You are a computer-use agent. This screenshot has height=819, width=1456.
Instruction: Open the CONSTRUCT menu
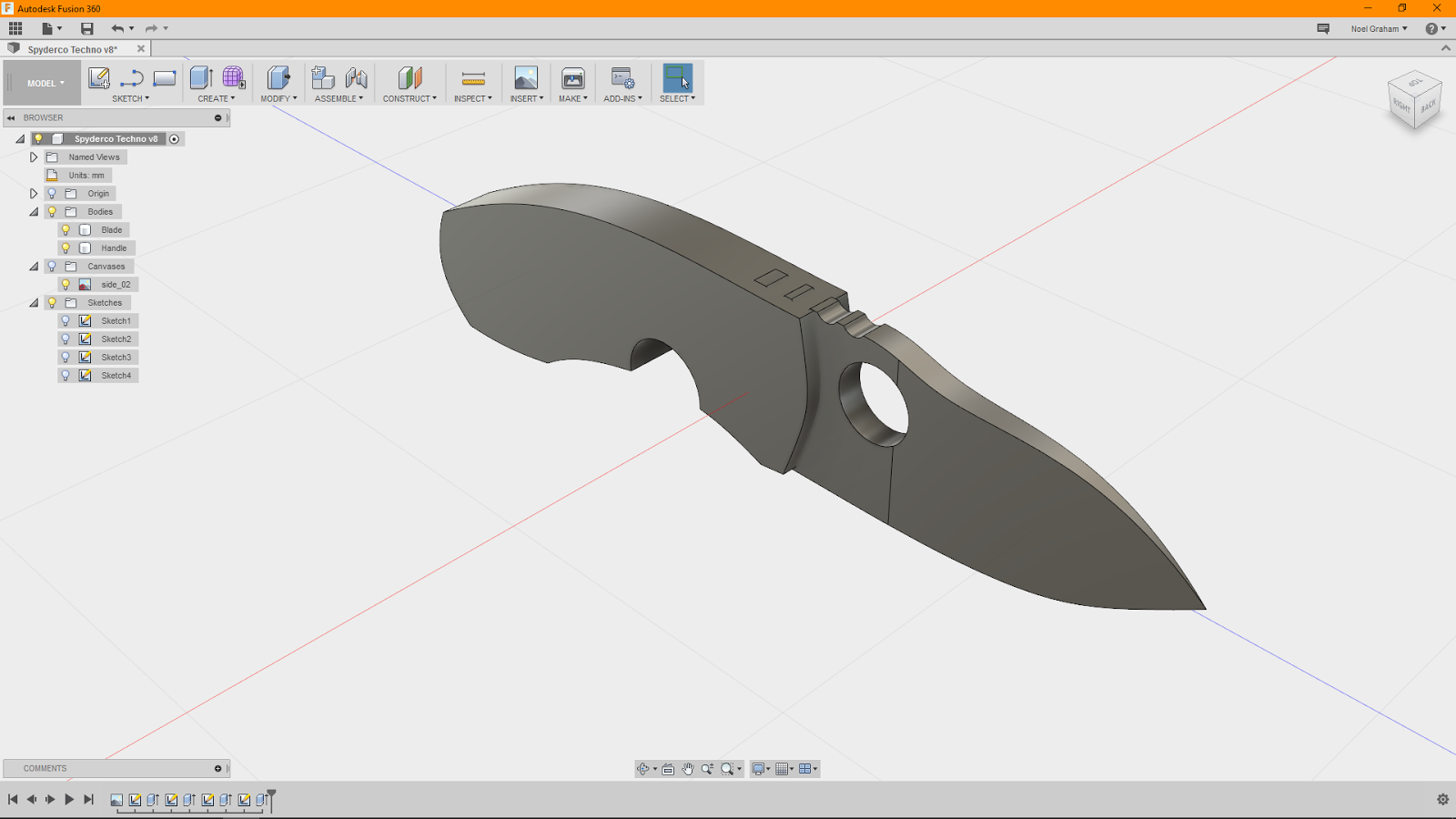[409, 98]
